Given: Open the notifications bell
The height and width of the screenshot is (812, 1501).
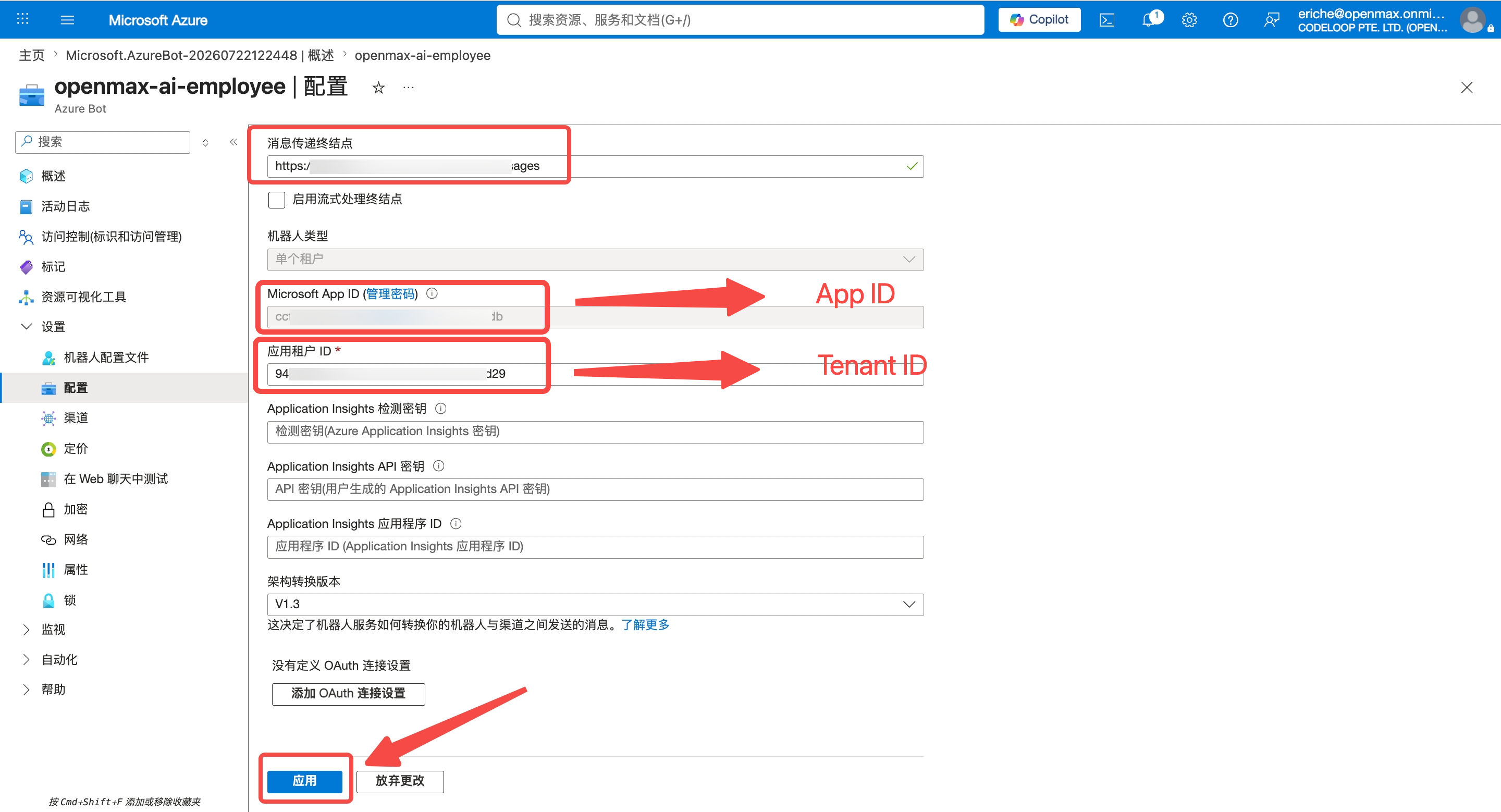Looking at the screenshot, I should click(1149, 20).
